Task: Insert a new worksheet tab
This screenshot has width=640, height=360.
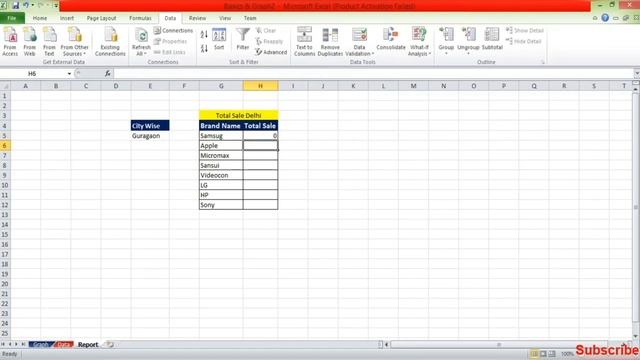Action: pyautogui.click(x=109, y=345)
